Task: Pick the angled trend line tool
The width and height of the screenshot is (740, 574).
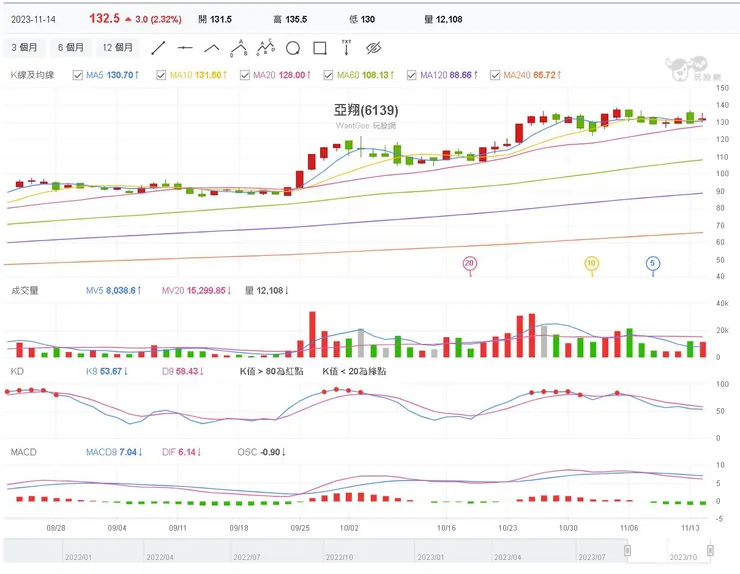Action: (x=212, y=47)
